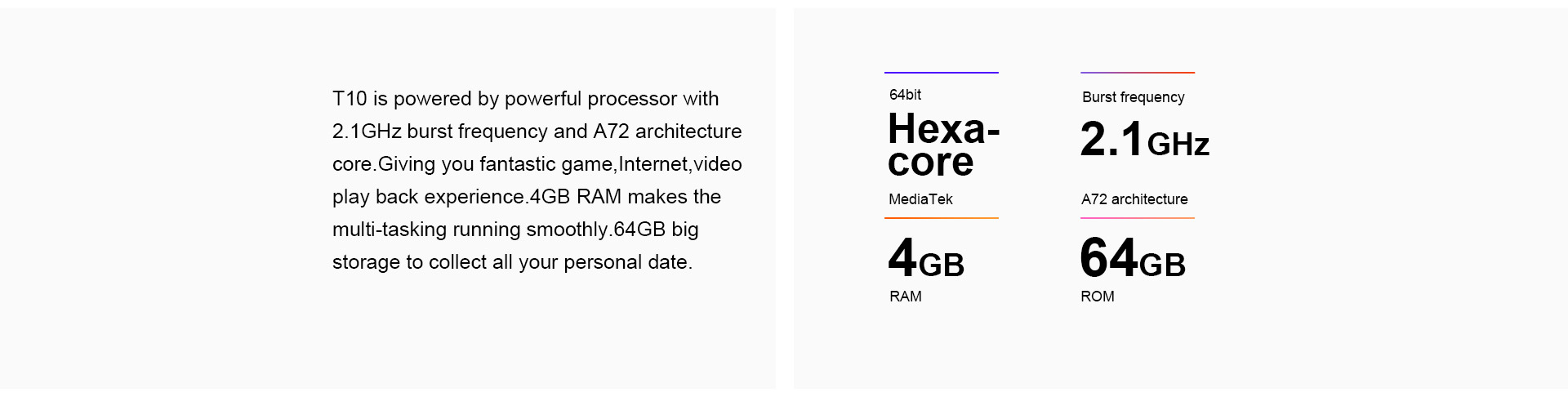Click the line starting with 'play back experience'
This screenshot has height=397, width=1568.
pos(527,198)
